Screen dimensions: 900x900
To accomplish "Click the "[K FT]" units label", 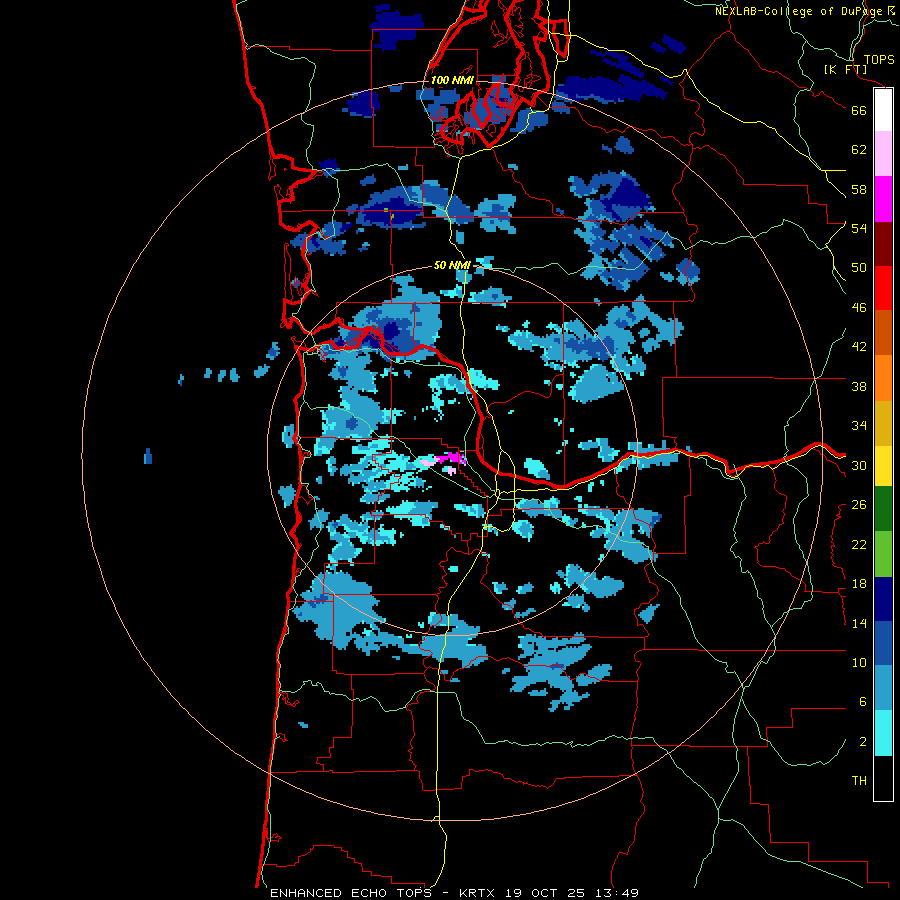I will click(x=846, y=69).
